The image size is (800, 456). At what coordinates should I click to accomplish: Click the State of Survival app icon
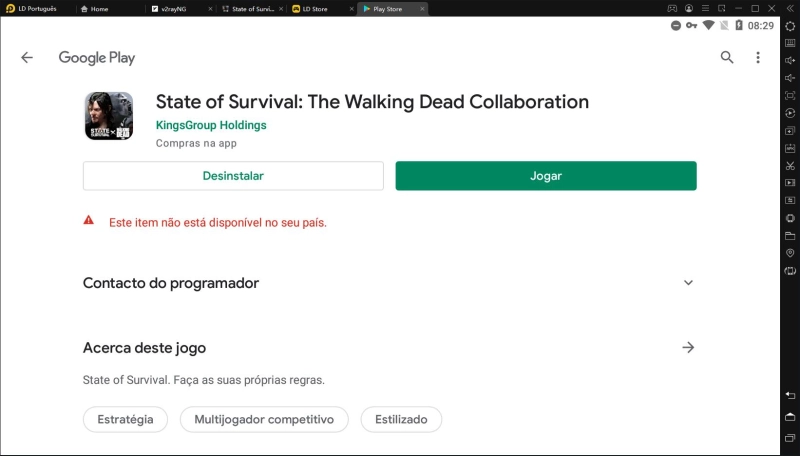pos(109,116)
